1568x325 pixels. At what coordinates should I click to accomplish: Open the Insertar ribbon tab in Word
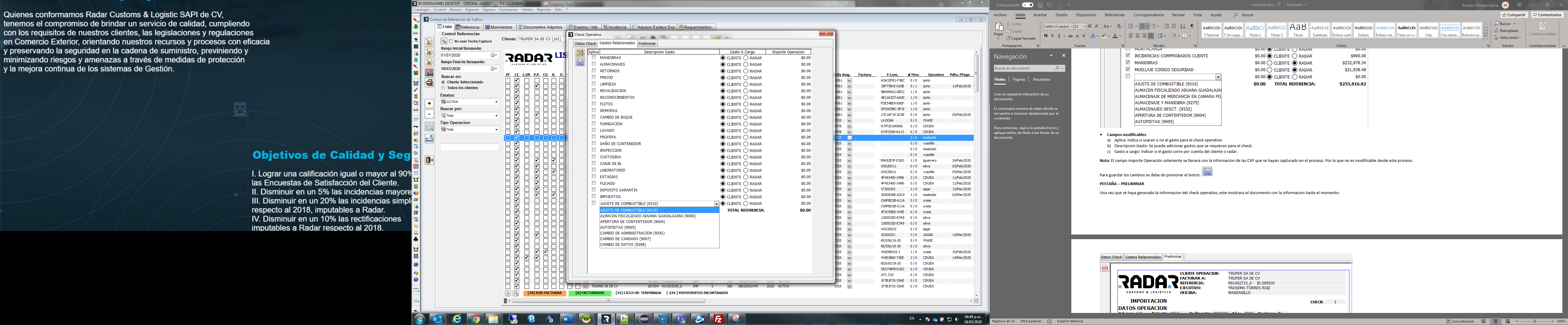[x=1040, y=15]
